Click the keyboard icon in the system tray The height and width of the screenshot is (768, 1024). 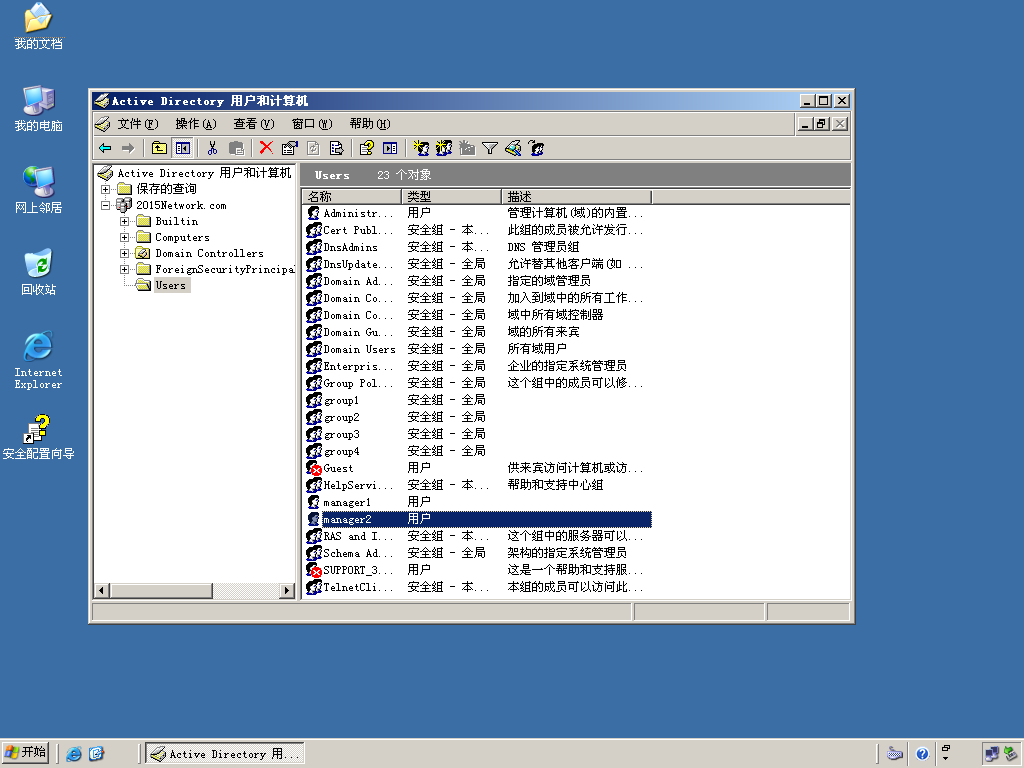895,754
